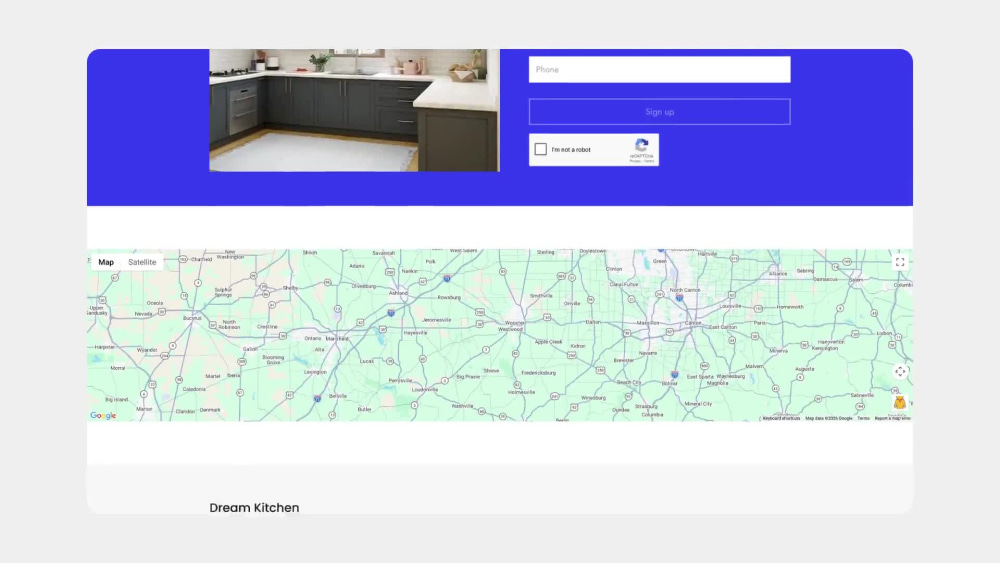Click the Google logo on map

click(103, 416)
